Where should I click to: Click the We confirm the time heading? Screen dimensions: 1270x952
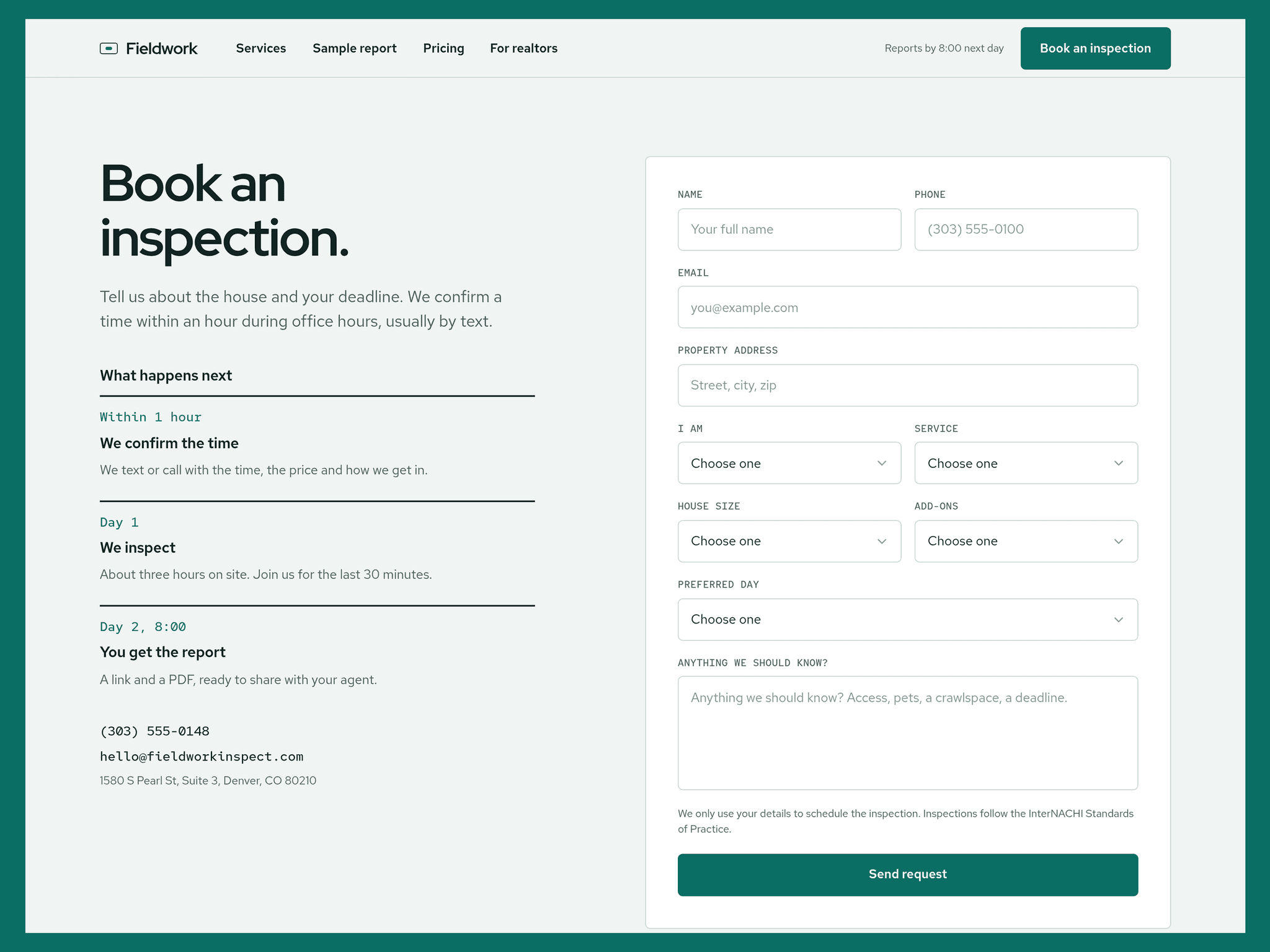(169, 443)
